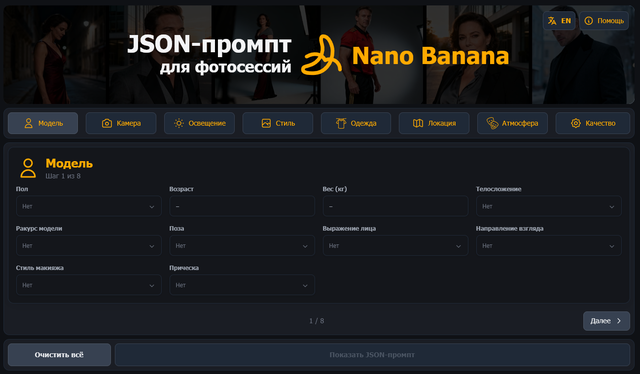The image size is (640, 374).
Task: Click the yellow banana logo icon
Action: coord(321,55)
